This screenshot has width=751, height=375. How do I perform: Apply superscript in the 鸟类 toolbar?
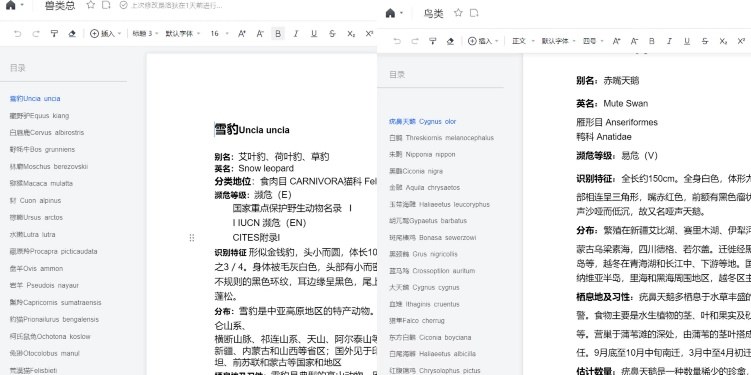point(741,41)
